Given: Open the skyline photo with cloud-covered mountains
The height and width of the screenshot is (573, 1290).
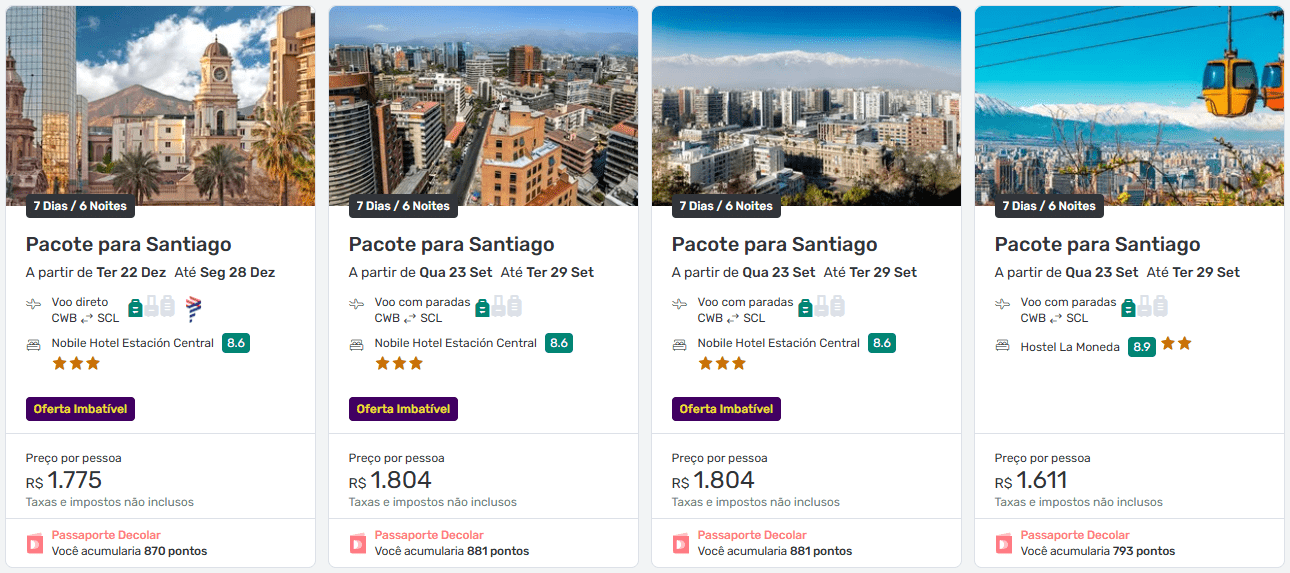Looking at the screenshot, I should 806,100.
